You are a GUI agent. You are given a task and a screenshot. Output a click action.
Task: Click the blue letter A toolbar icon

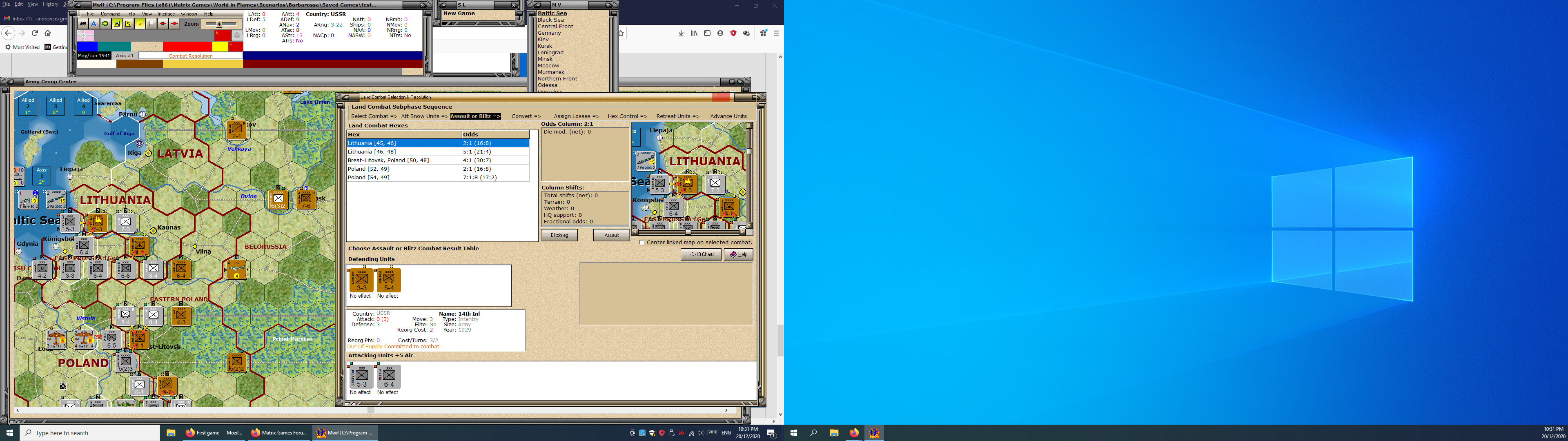[94, 24]
